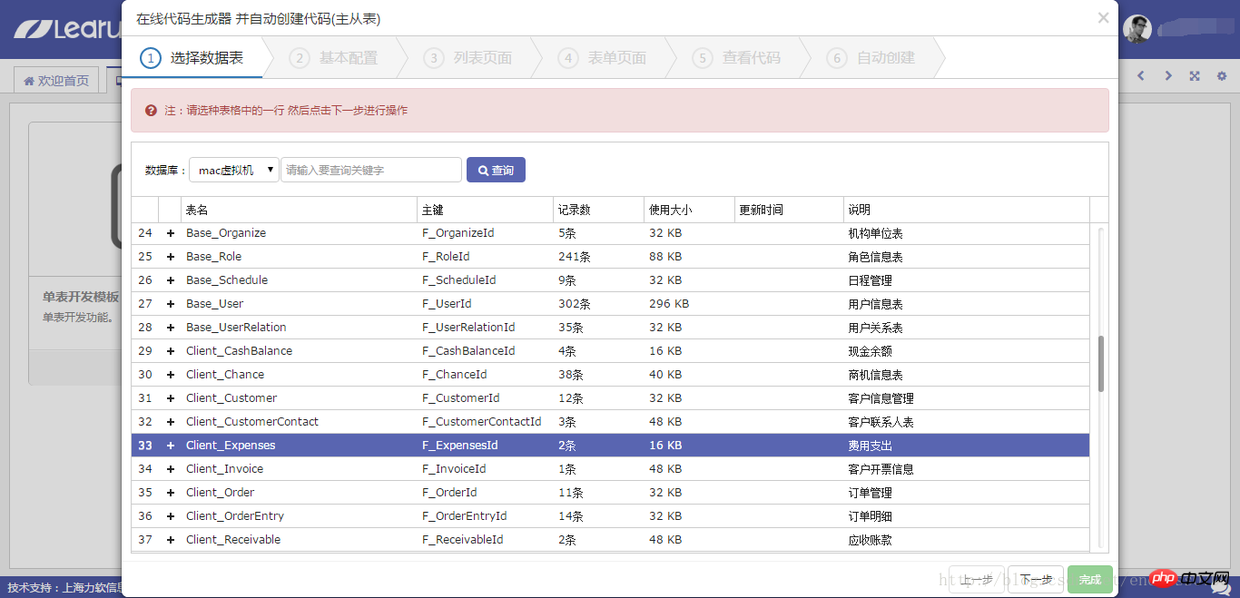
Task: Select the Base_Role table name
Action: point(214,257)
